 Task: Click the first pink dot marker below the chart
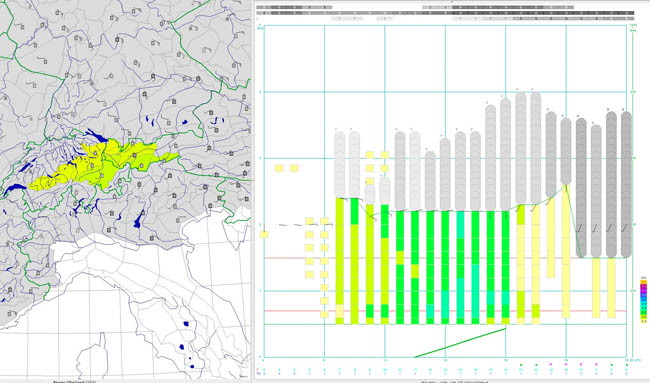[551, 364]
